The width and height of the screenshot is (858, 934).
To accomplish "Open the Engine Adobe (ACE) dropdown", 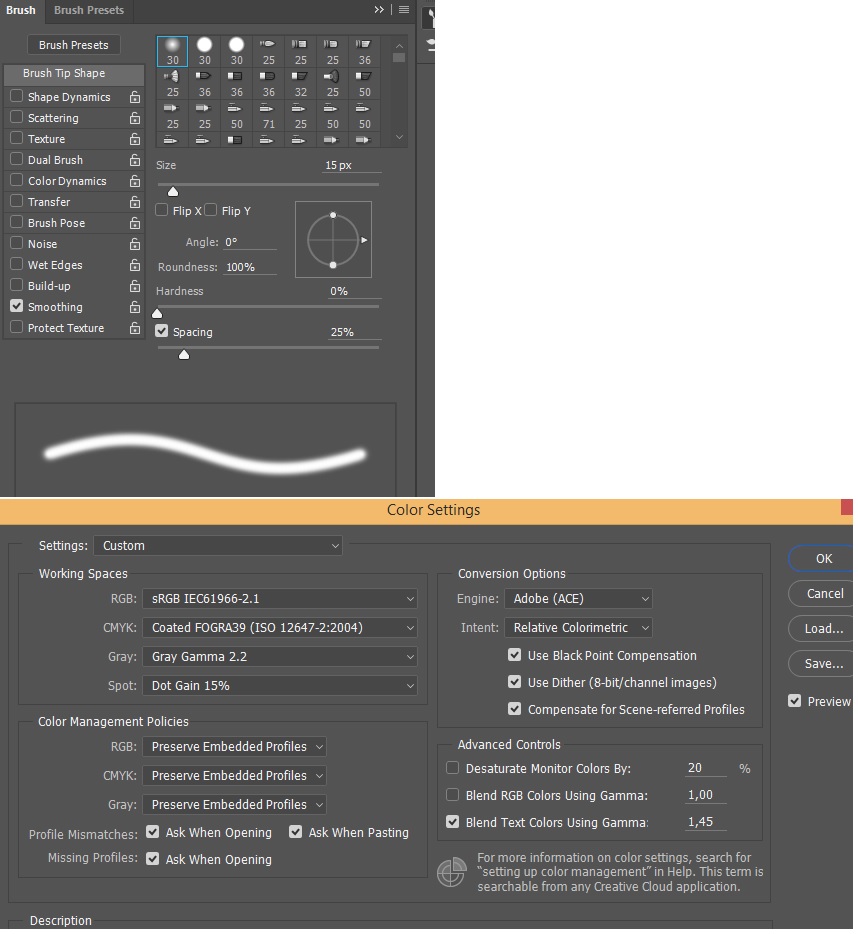I will click(579, 599).
